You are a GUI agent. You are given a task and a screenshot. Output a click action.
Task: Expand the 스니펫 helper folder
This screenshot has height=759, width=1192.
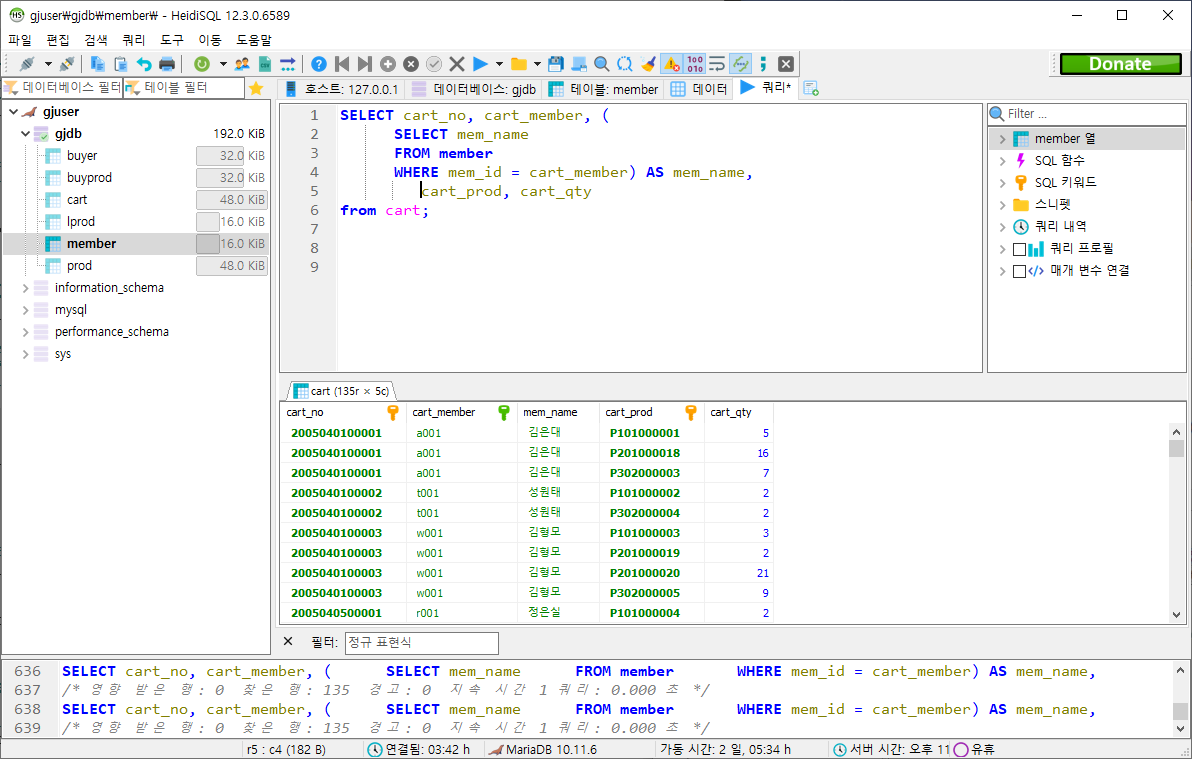(x=1002, y=205)
